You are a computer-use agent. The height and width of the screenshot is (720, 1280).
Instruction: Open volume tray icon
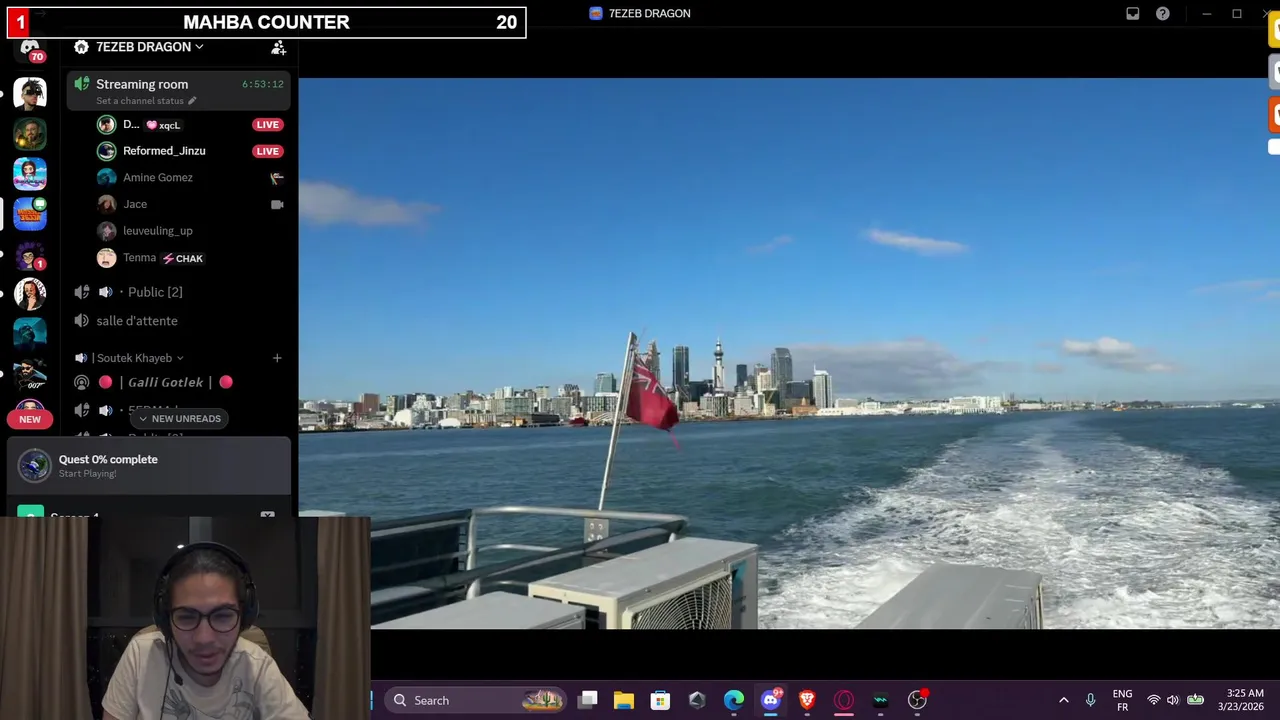pos(1172,700)
